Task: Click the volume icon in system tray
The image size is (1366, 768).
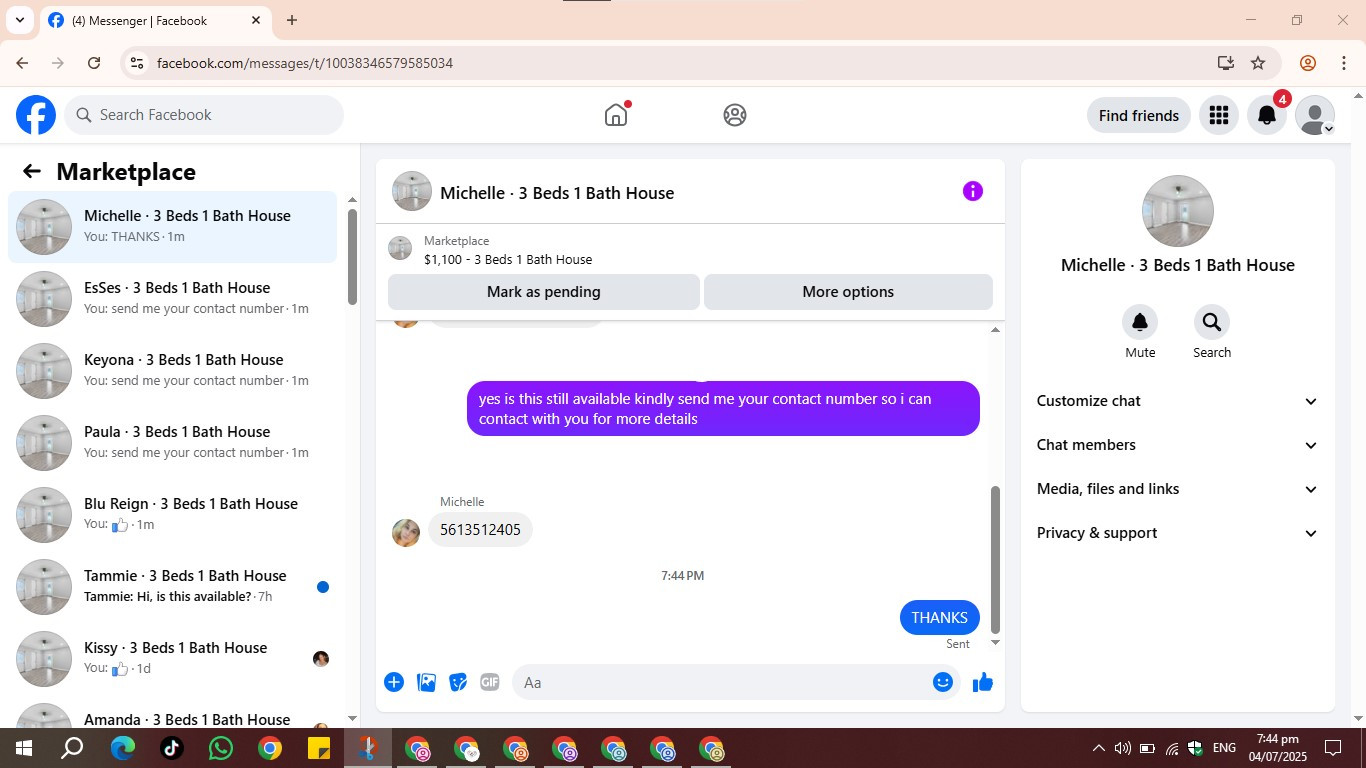Action: (1122, 748)
